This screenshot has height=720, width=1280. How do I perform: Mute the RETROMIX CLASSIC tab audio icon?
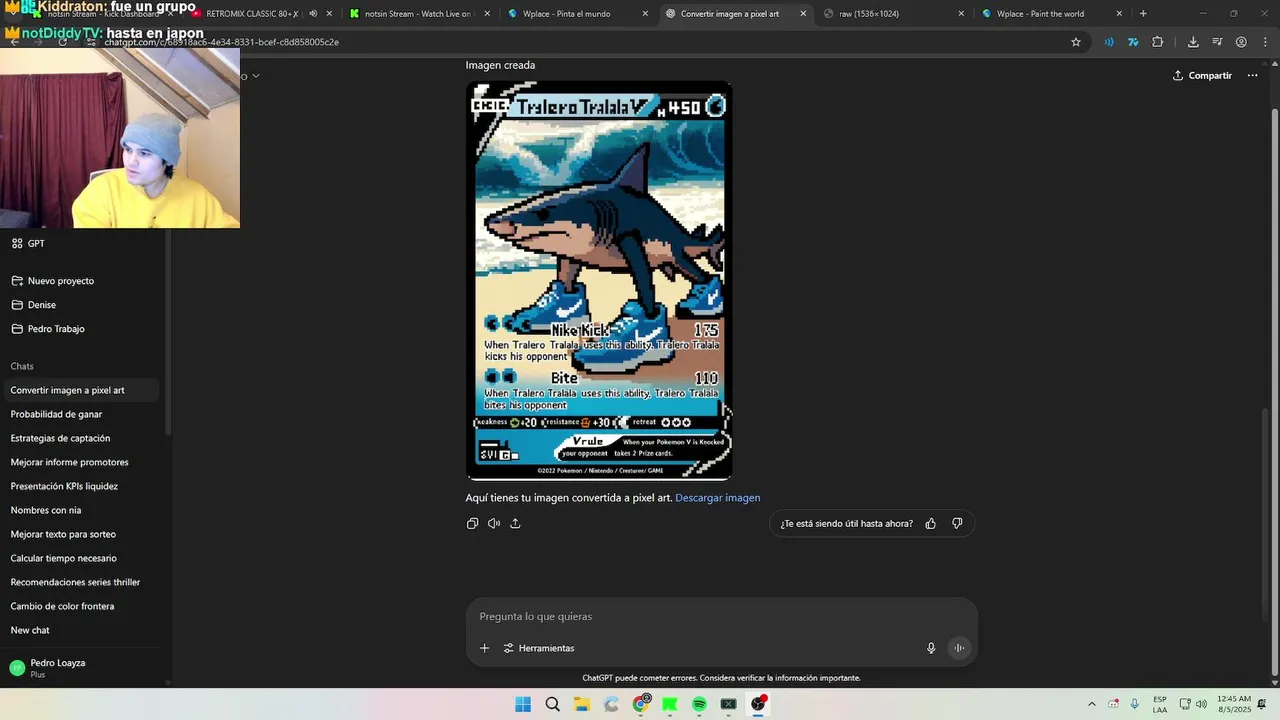[313, 14]
